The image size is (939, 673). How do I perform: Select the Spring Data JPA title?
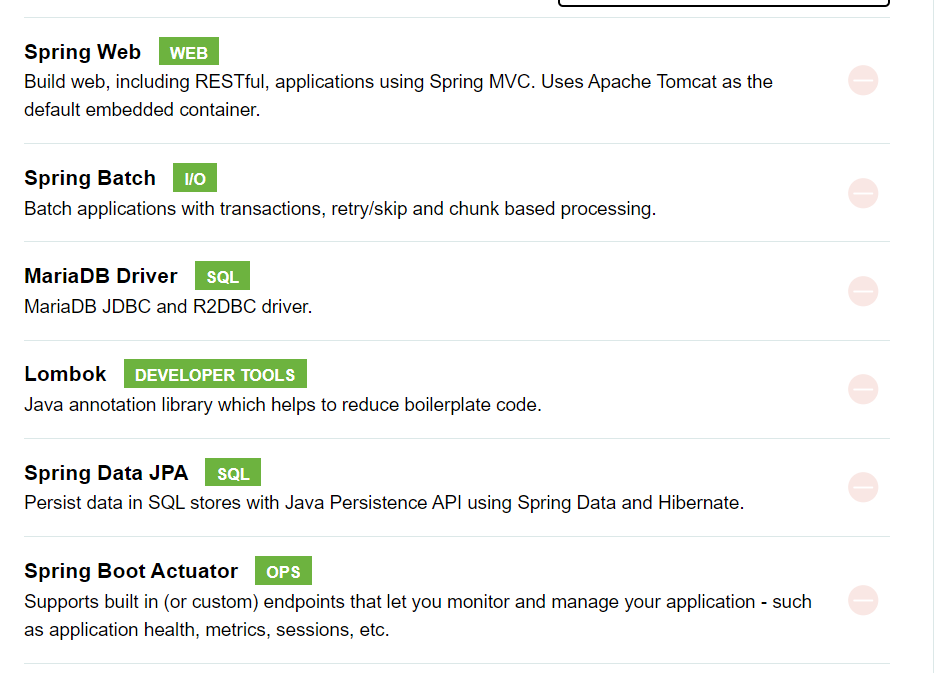(x=106, y=473)
